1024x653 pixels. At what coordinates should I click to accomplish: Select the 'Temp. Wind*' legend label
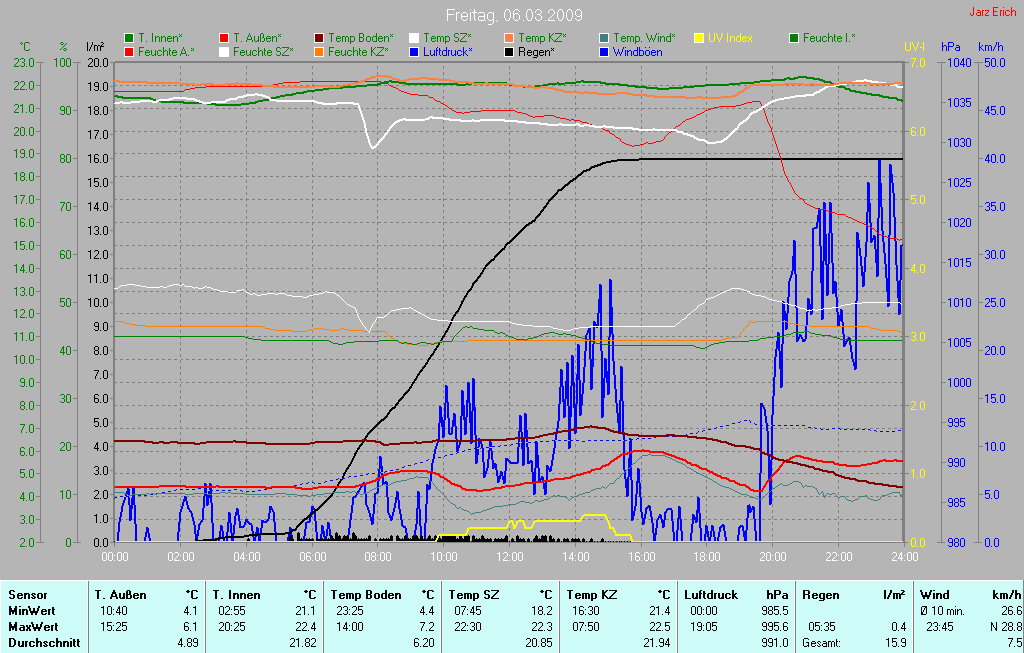(x=645, y=38)
